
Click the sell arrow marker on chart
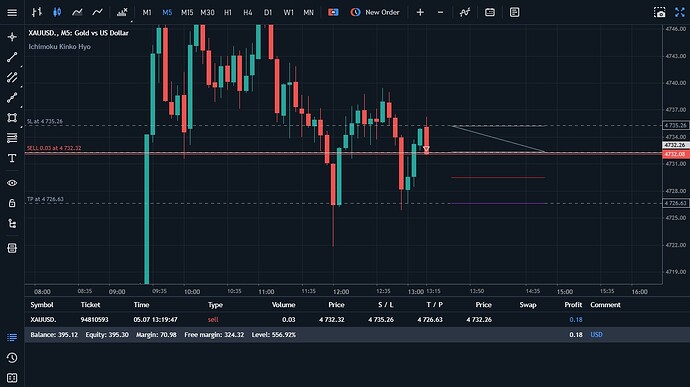coord(426,150)
